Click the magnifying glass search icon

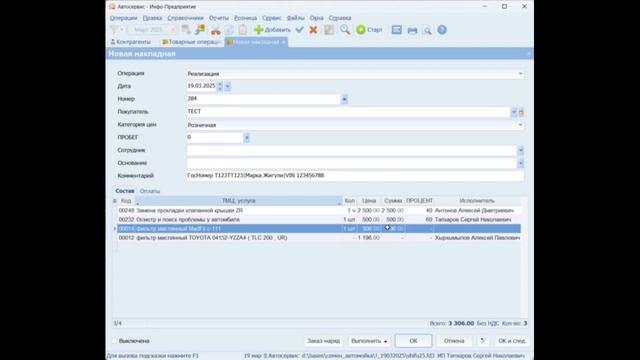pos(345,30)
